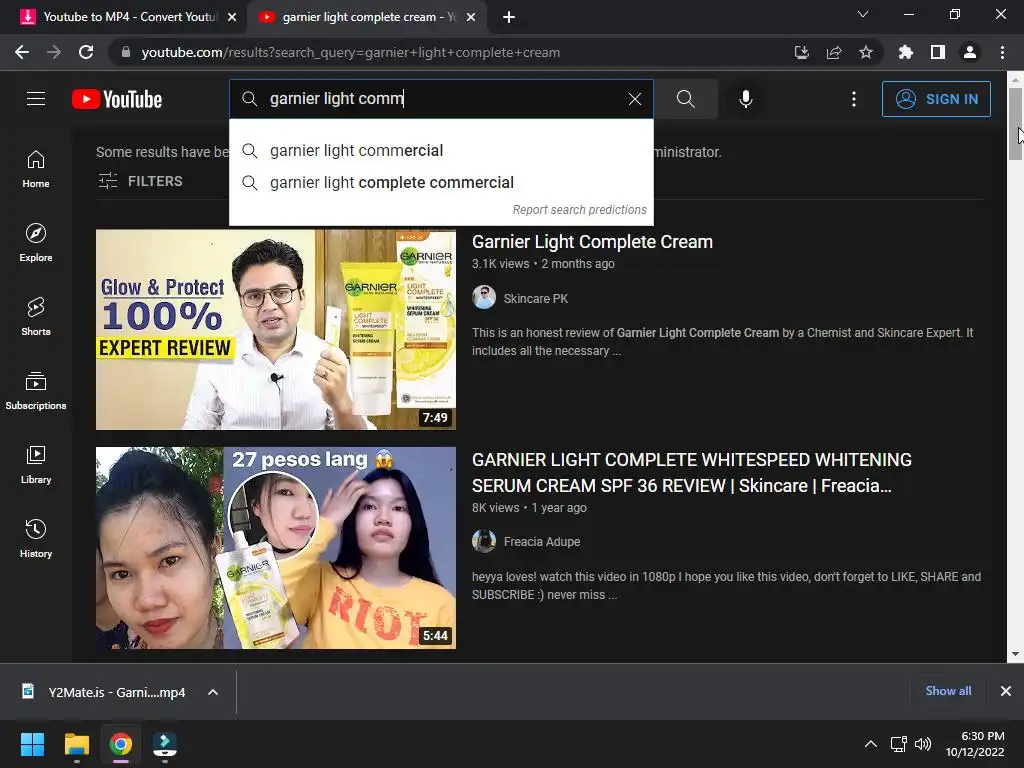Click the install app icon in address bar
The height and width of the screenshot is (768, 1024).
(801, 52)
